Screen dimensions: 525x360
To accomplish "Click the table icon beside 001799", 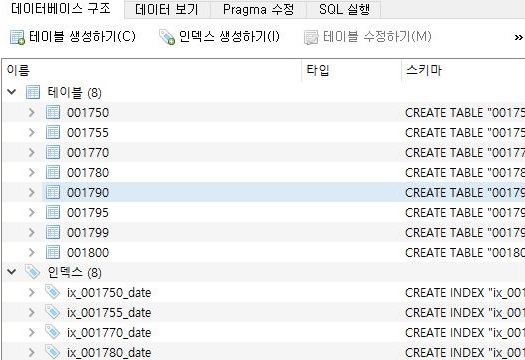I will click(53, 232).
